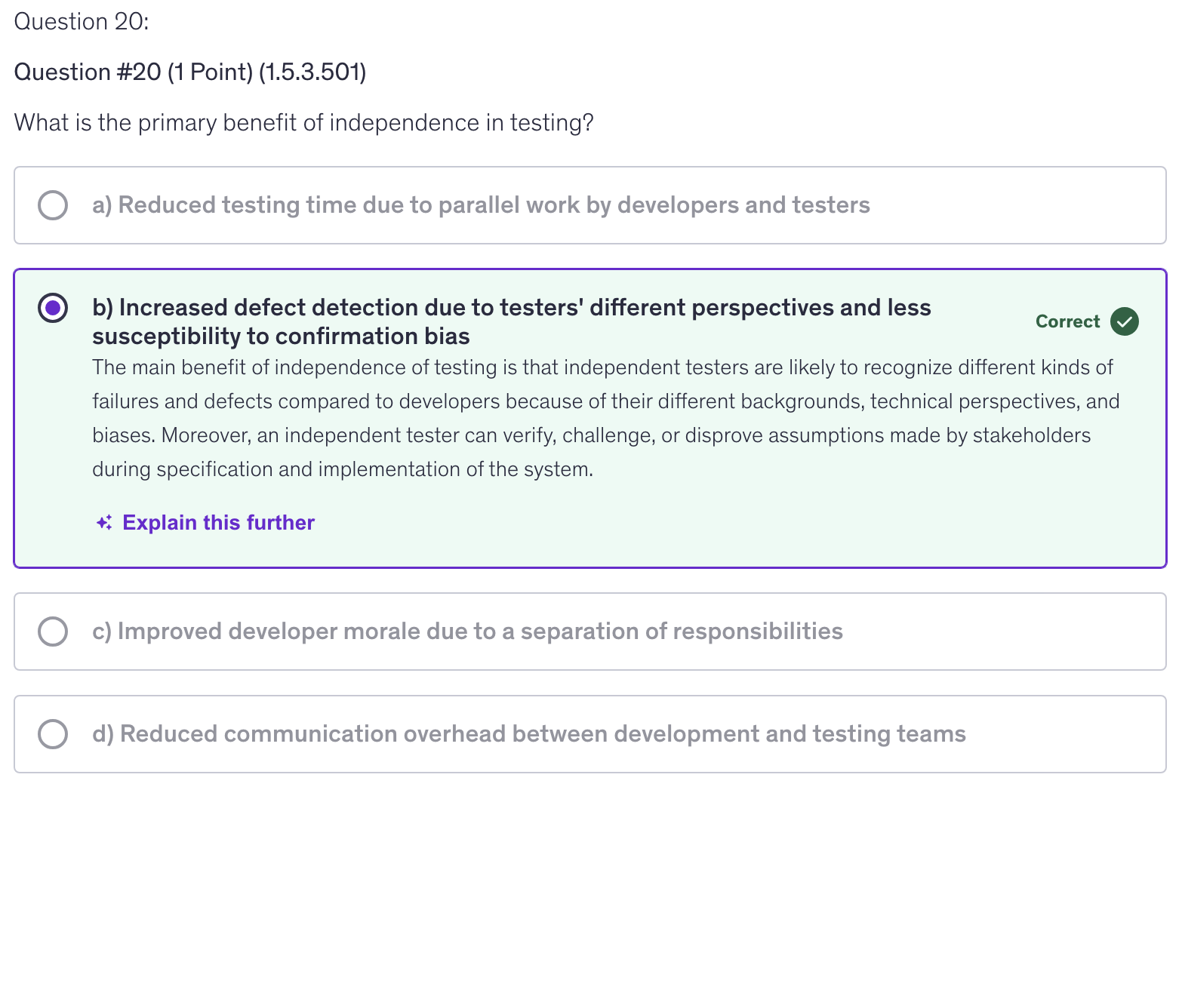Image resolution: width=1182 pixels, height=1008 pixels.
Task: Select the radio button for option a
Action: (53, 205)
